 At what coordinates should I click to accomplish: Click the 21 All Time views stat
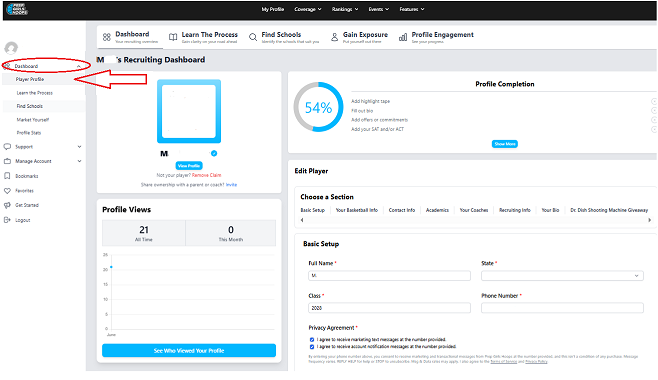[144, 233]
